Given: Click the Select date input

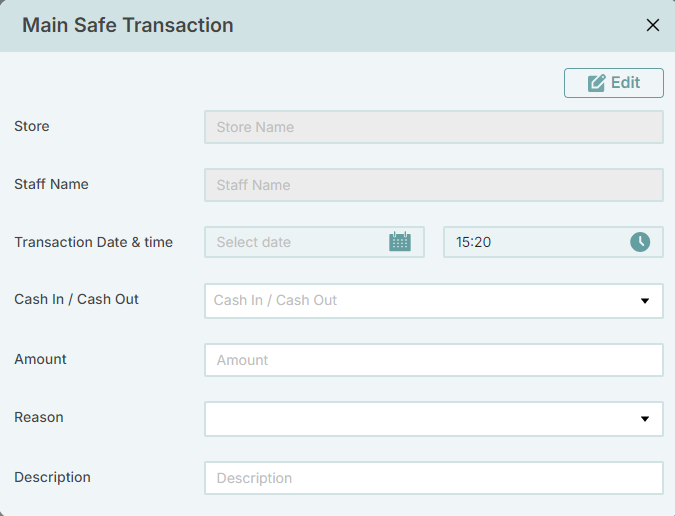Looking at the screenshot, I should pos(314,242).
